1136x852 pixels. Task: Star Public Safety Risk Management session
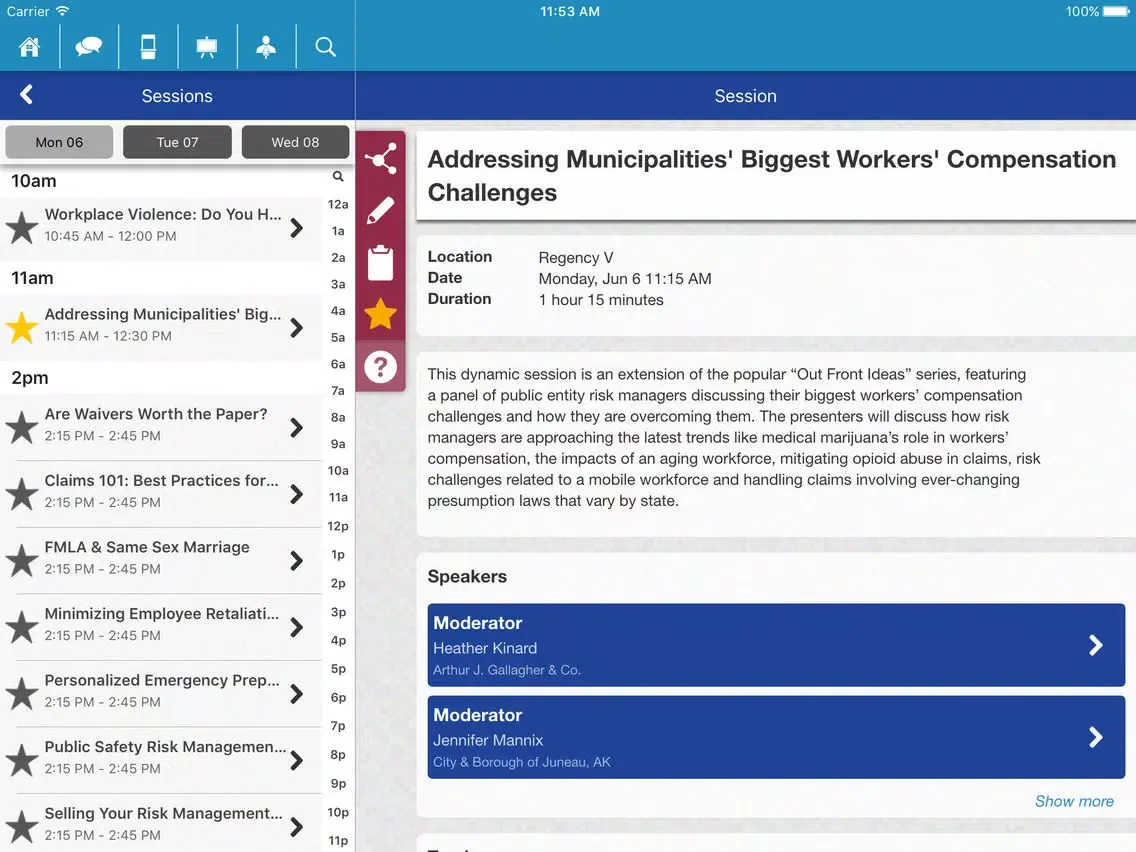click(22, 761)
